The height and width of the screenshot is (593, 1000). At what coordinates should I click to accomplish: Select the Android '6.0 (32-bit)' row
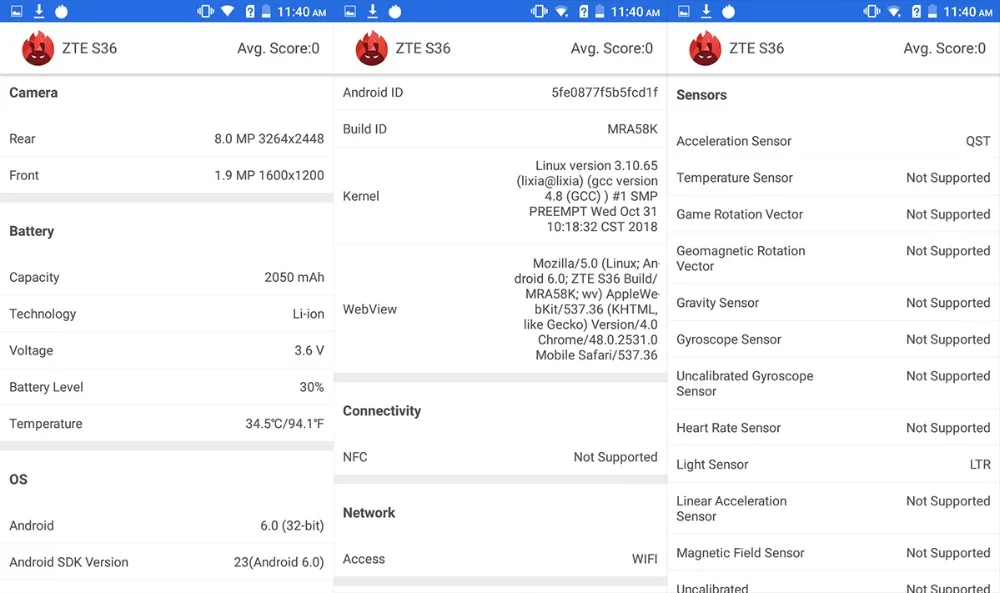click(166, 525)
